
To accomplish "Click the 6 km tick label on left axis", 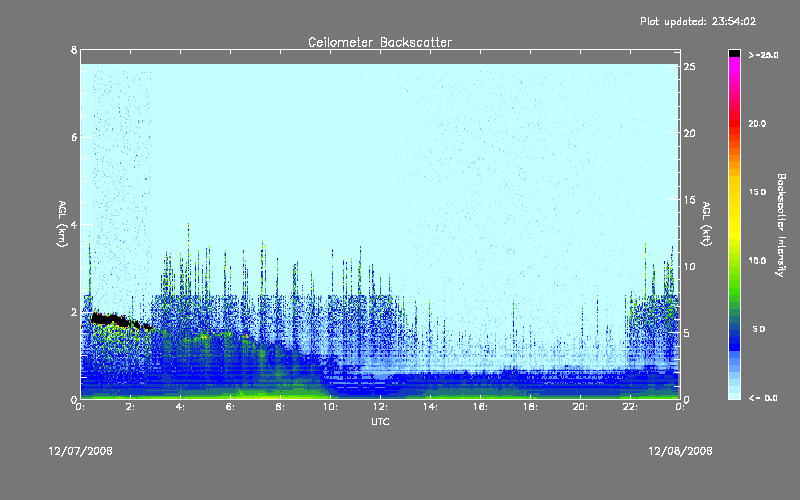I will (74, 137).
